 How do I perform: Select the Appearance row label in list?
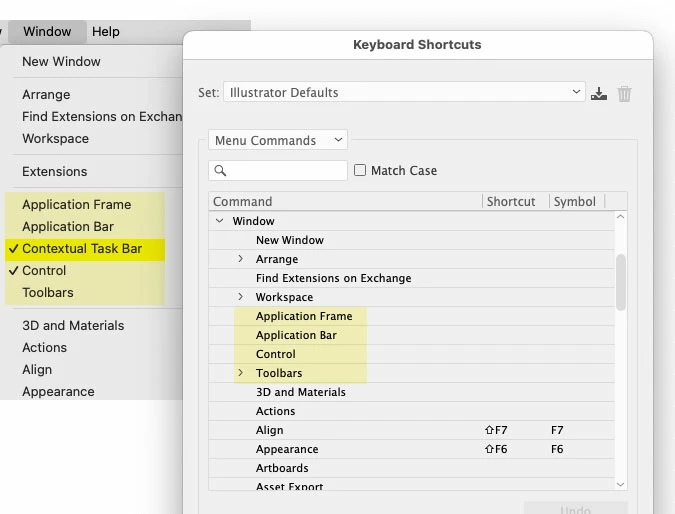(x=287, y=449)
